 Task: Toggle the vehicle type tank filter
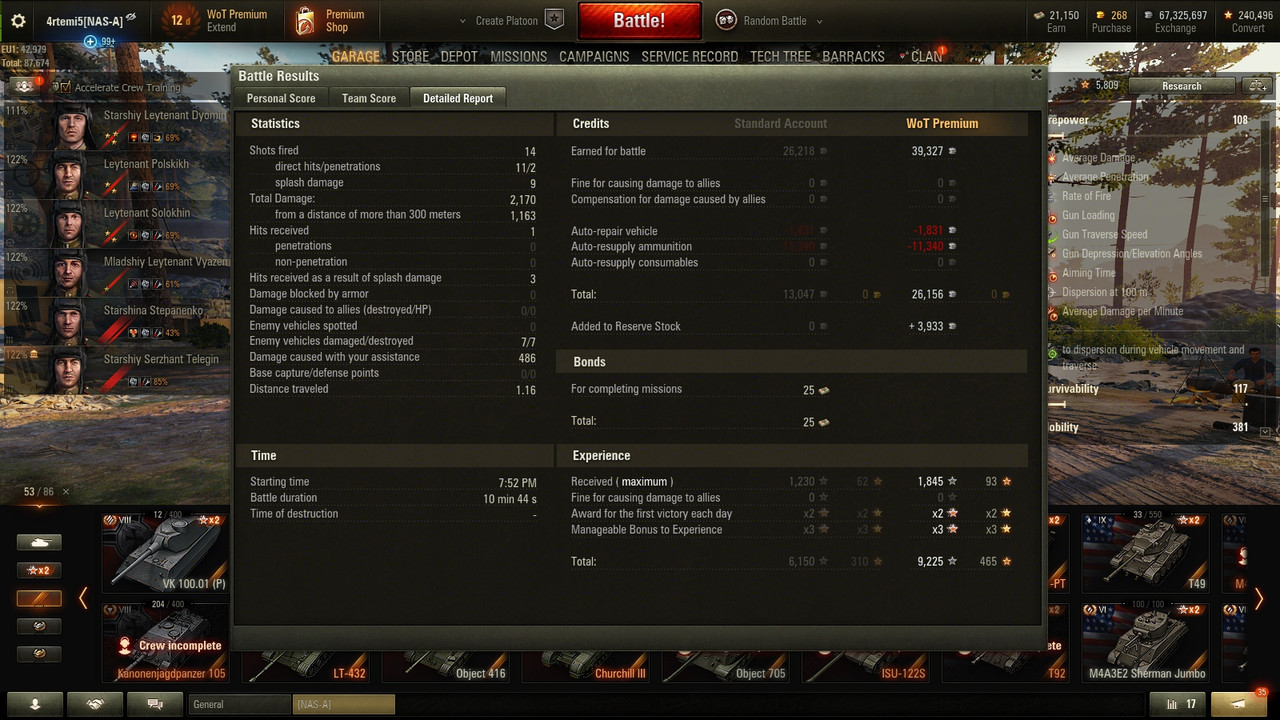pyautogui.click(x=39, y=542)
